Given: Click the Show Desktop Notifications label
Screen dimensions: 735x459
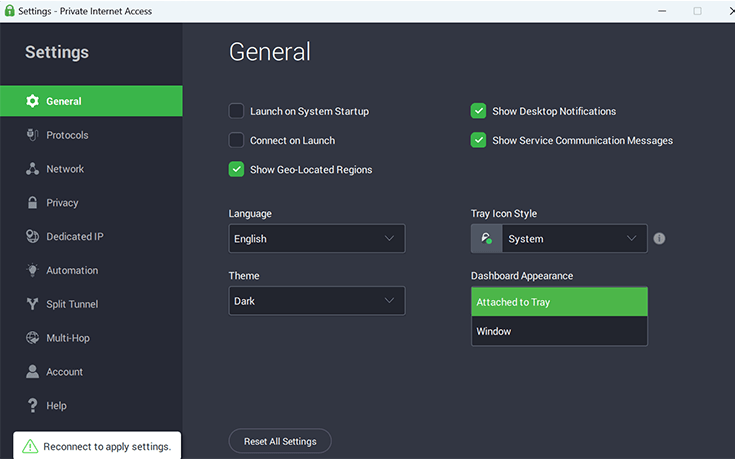Looking at the screenshot, I should pos(554,111).
